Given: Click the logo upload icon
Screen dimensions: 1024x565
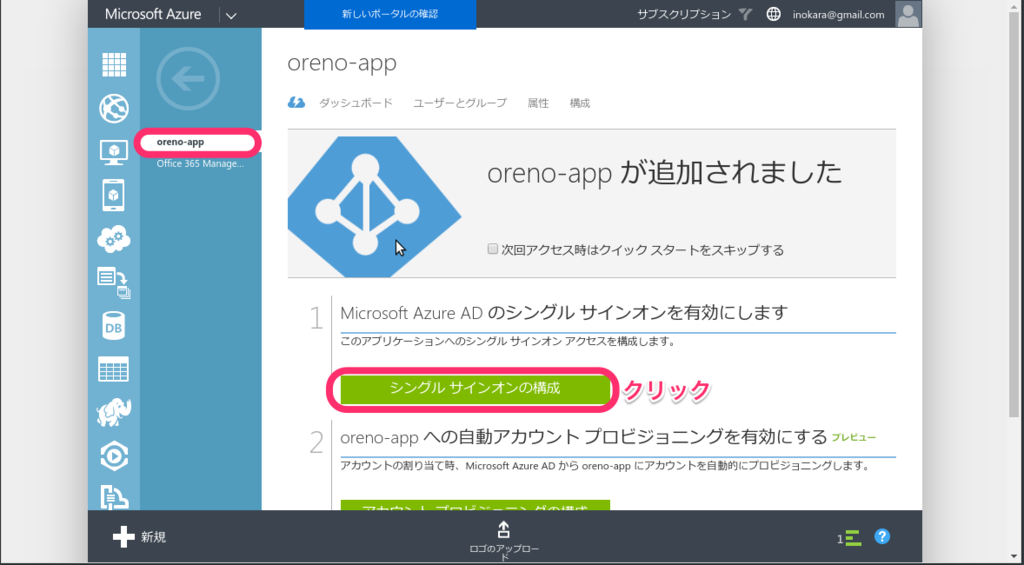Looking at the screenshot, I should coord(504,528).
